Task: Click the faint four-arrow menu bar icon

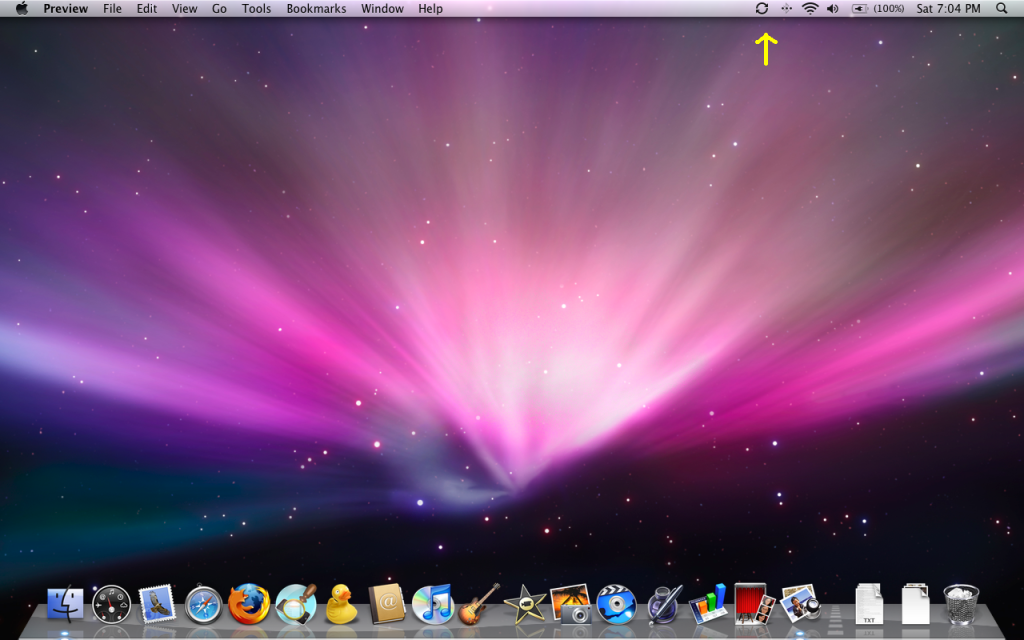Action: (x=786, y=8)
